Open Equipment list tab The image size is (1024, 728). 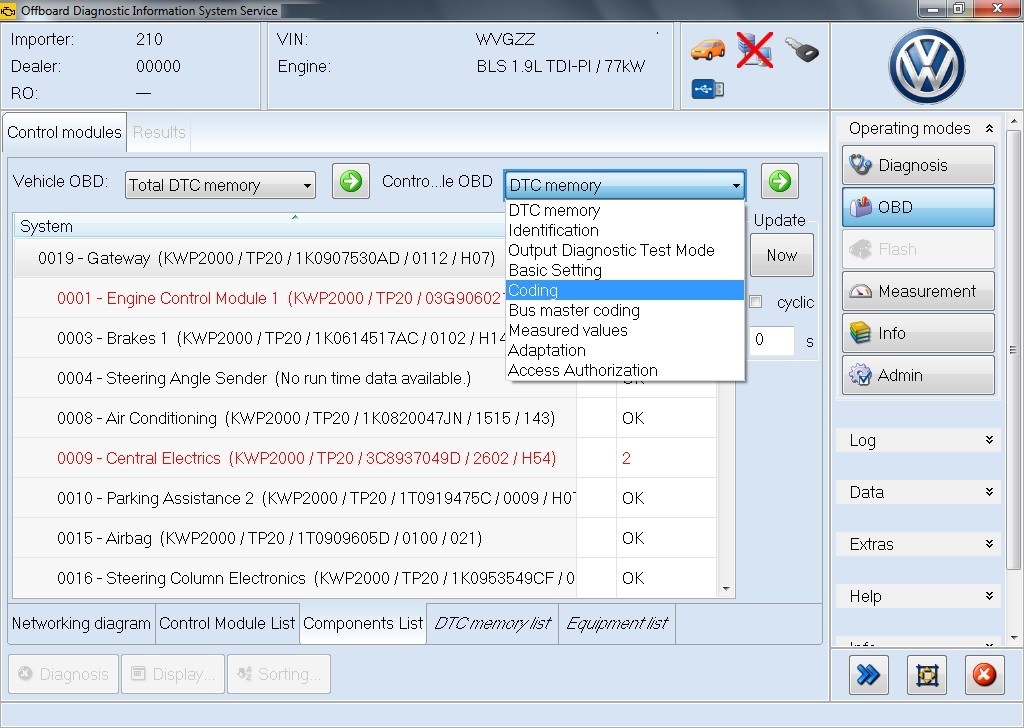[616, 624]
